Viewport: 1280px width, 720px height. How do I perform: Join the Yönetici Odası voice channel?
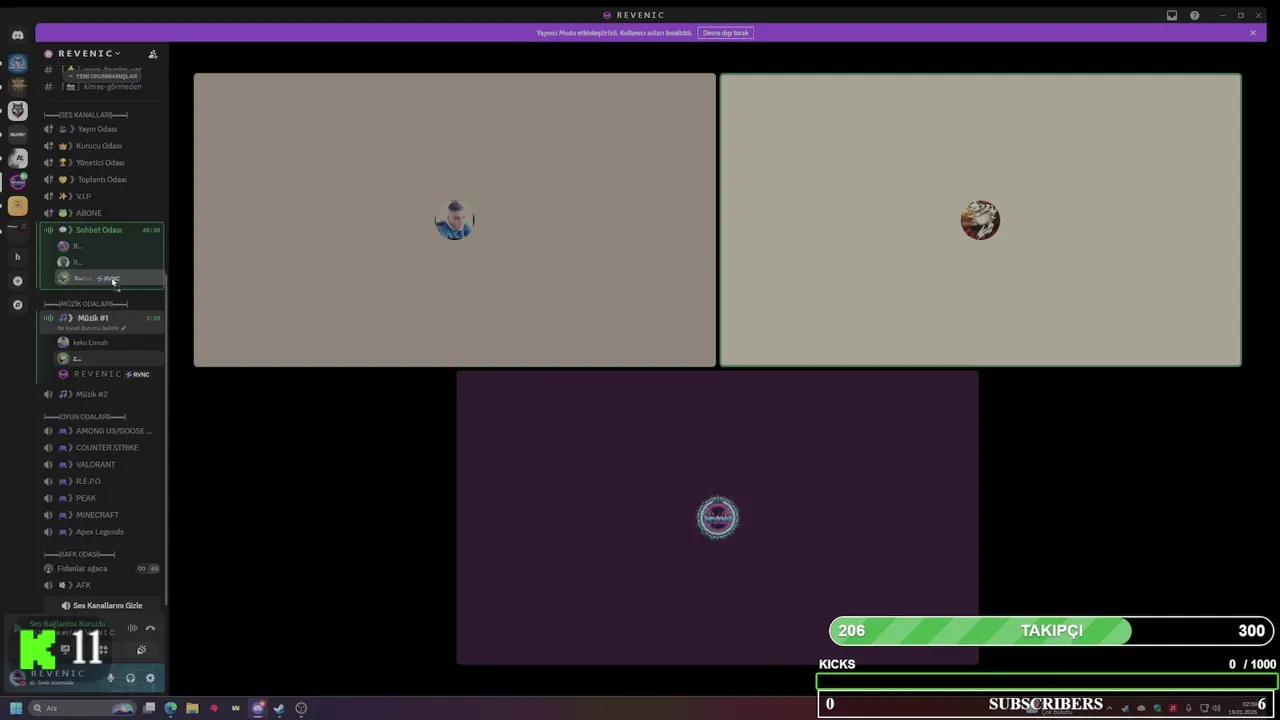(100, 163)
